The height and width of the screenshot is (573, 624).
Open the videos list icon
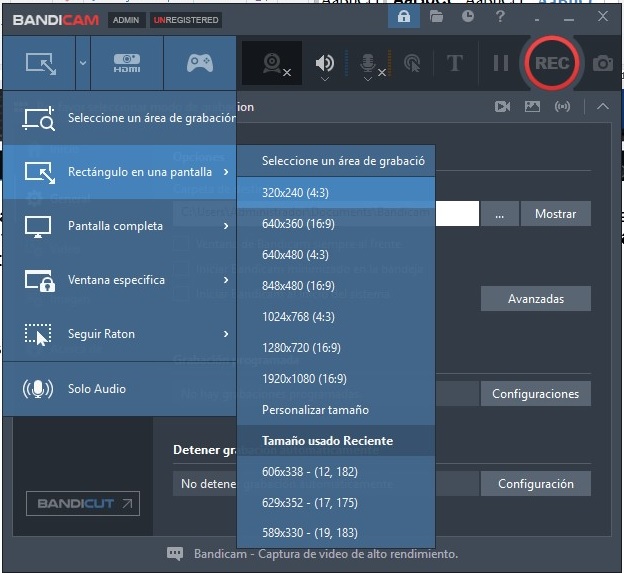pyautogui.click(x=502, y=106)
